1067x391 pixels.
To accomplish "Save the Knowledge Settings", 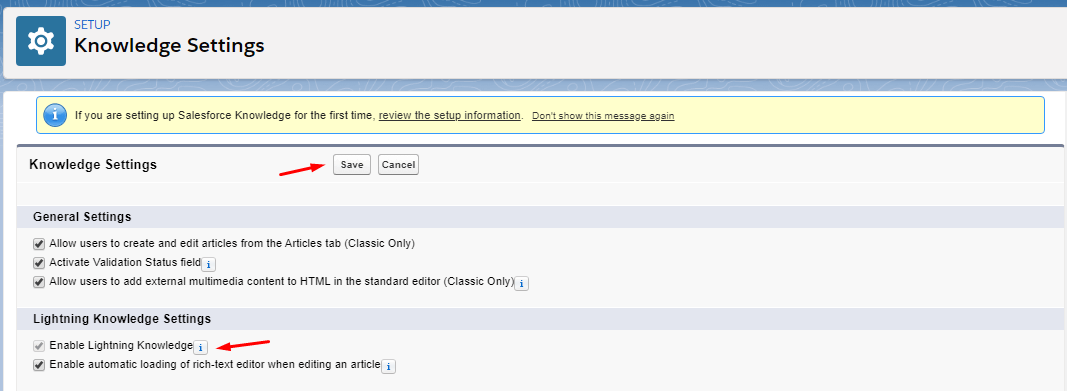I will [x=352, y=165].
